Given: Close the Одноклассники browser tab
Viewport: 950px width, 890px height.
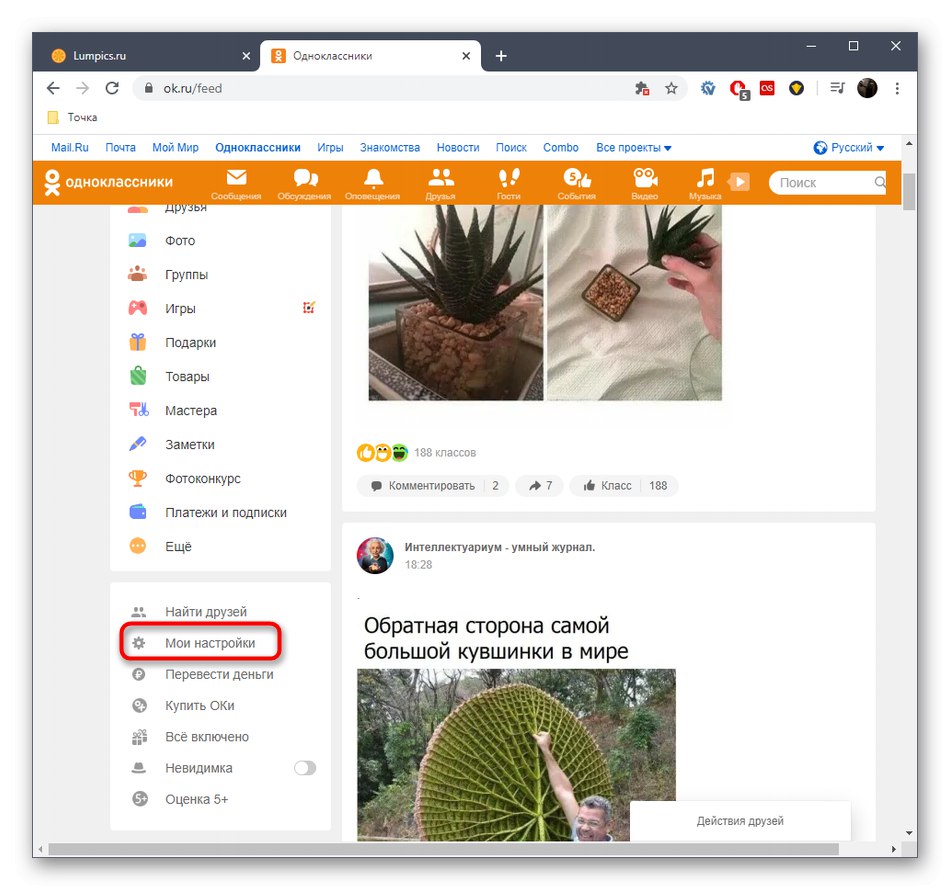Looking at the screenshot, I should (466, 56).
